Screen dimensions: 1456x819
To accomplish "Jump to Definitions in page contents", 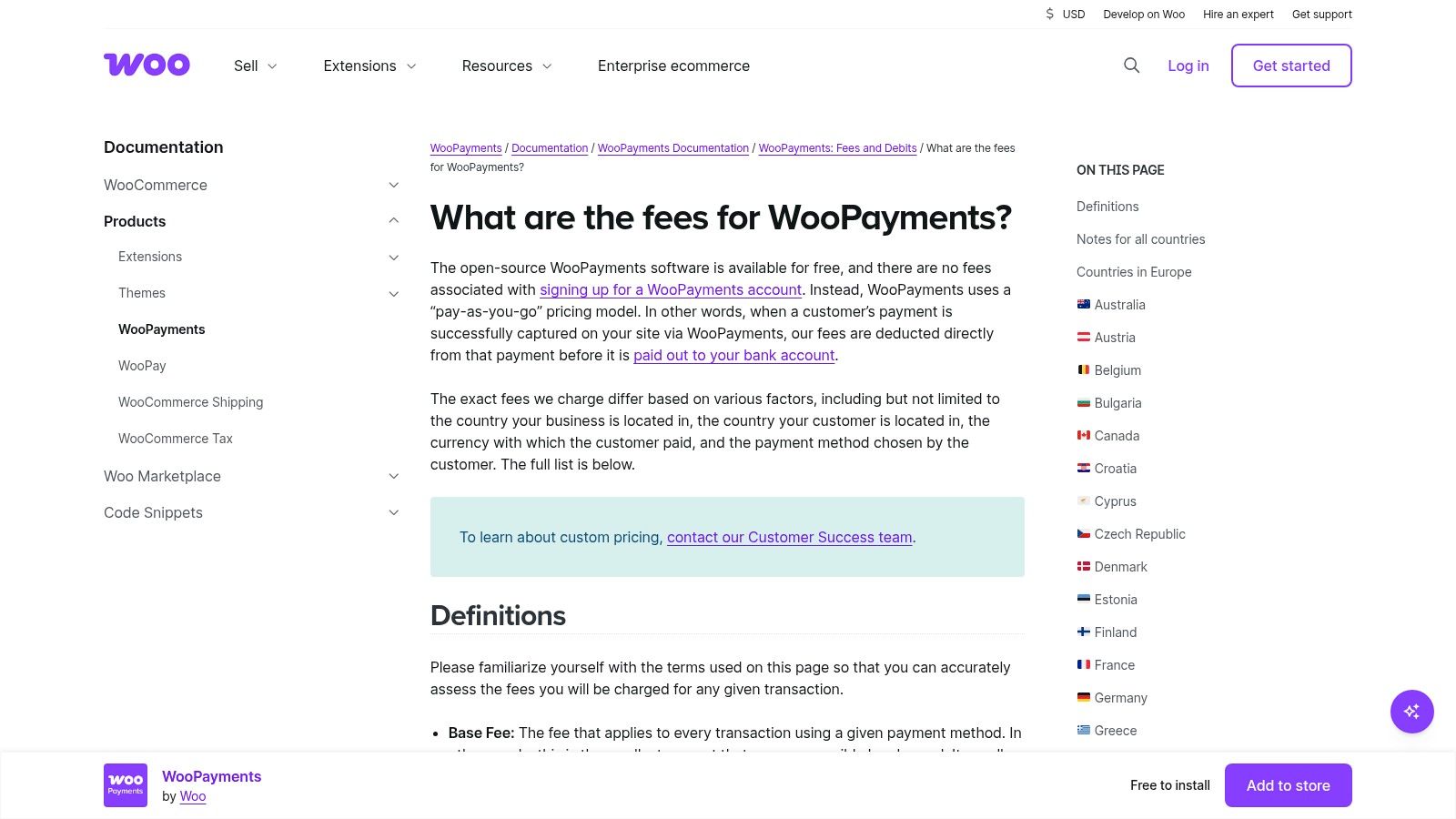I will click(1107, 207).
